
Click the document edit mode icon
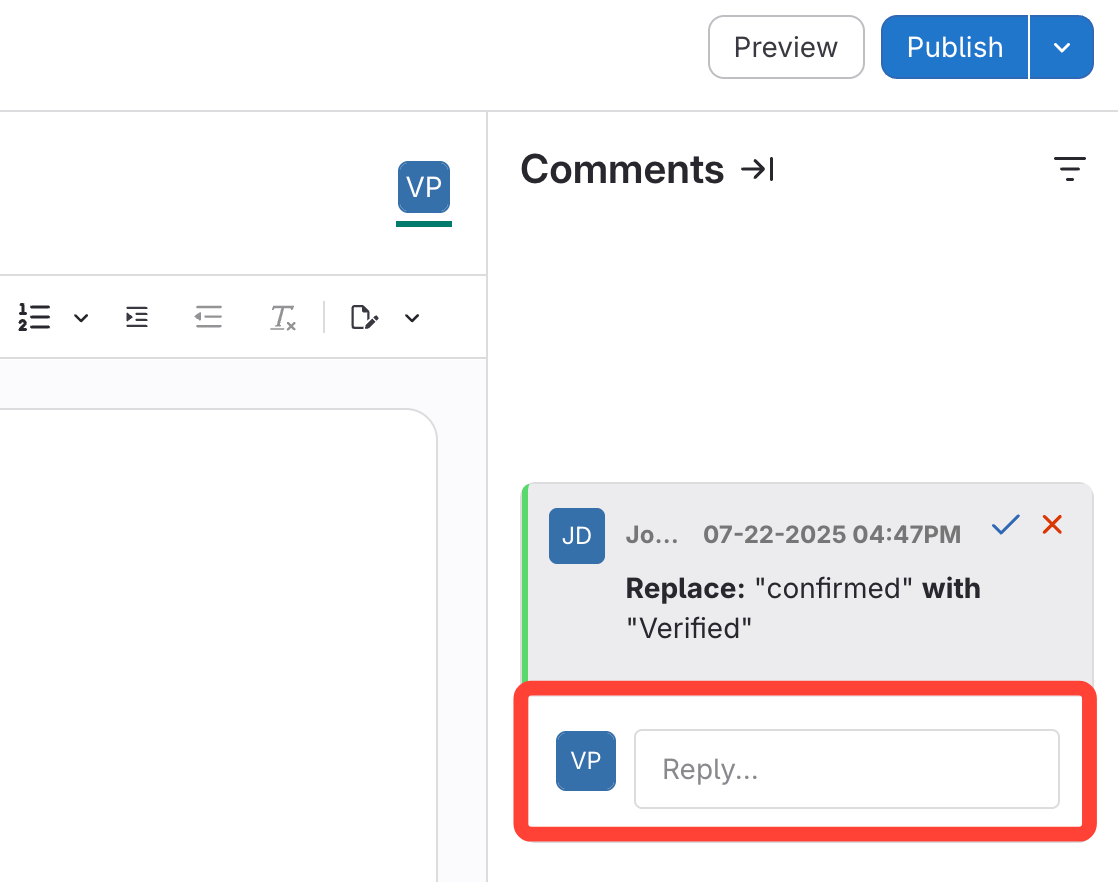point(365,318)
